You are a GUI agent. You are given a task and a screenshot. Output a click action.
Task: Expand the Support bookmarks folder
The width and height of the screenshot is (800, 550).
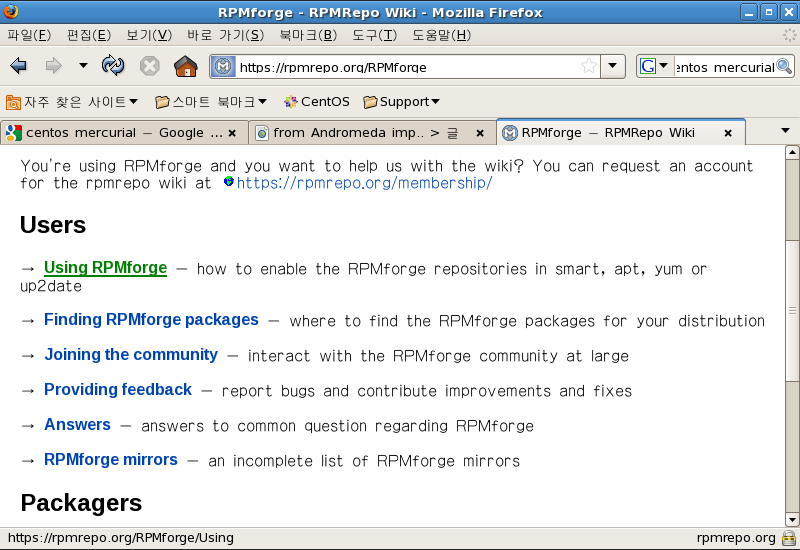coord(401,102)
